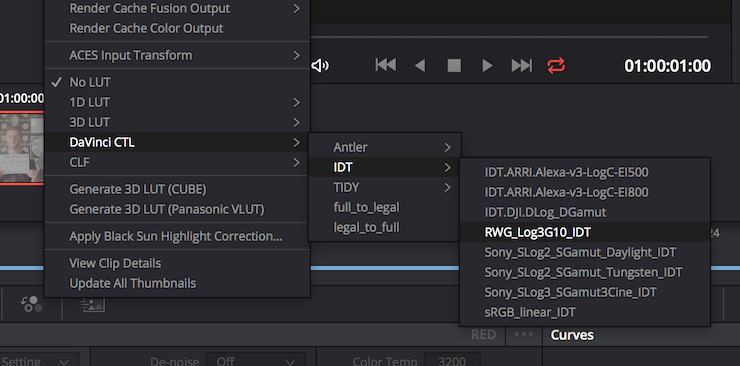
Task: Open the DaVinci CTL submenu
Action: [x=177, y=142]
